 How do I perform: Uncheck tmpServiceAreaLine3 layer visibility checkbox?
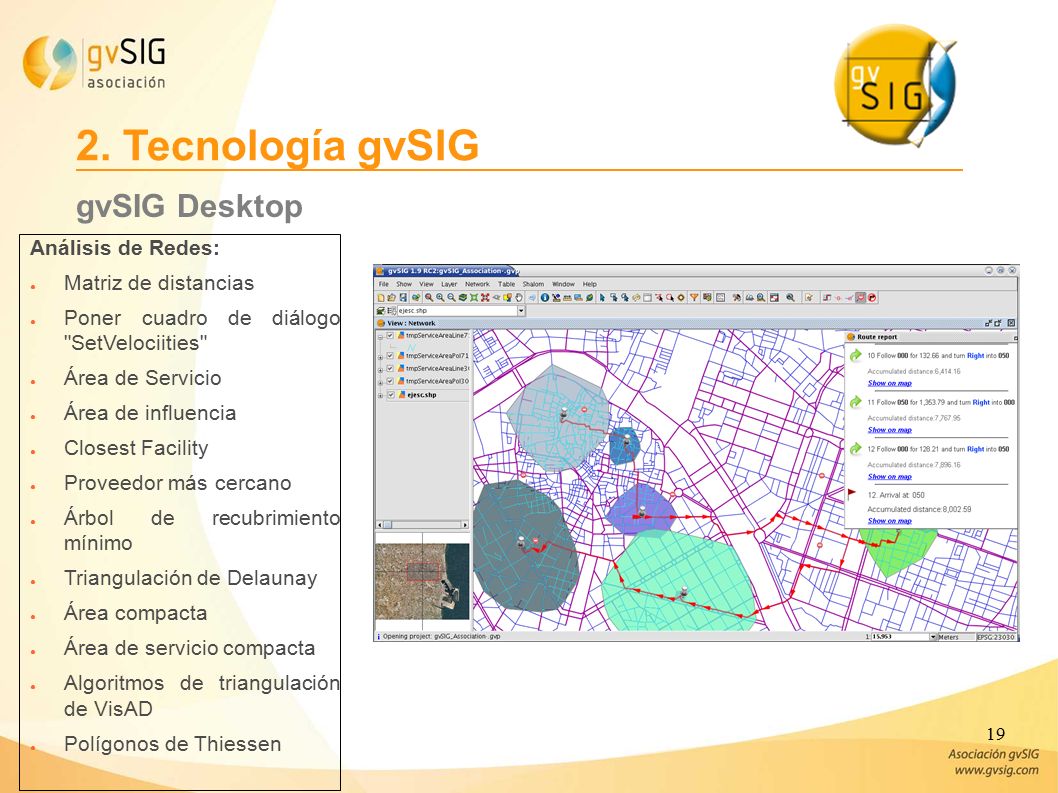coord(390,368)
